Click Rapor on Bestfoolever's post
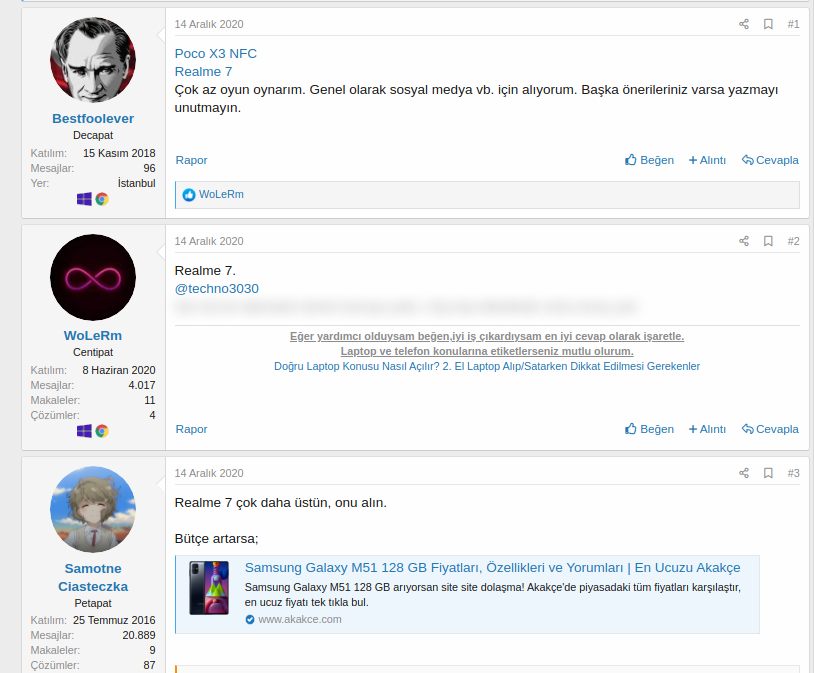 (191, 160)
